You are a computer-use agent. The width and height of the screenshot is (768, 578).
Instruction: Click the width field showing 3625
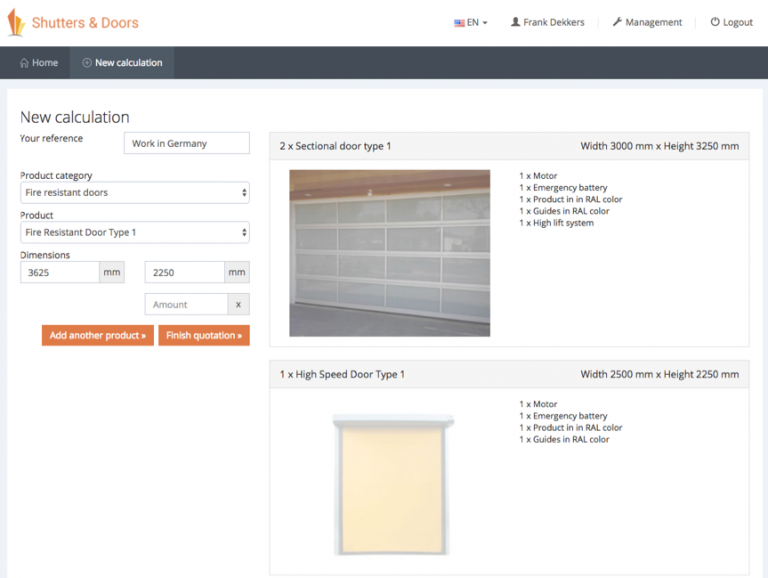(60, 272)
